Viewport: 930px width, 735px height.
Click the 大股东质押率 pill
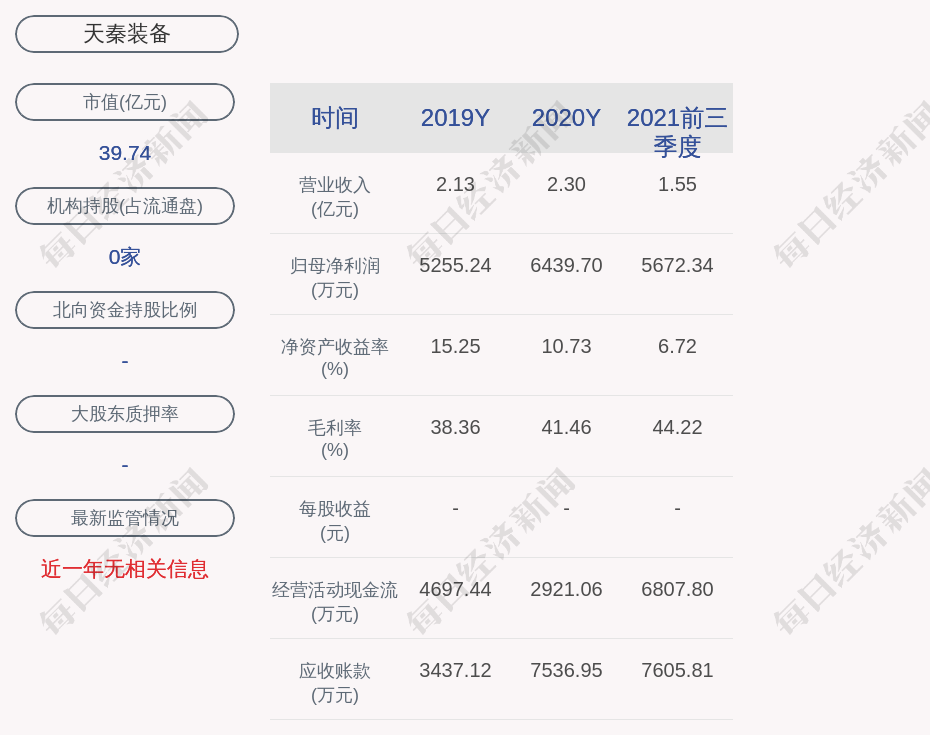coord(125,414)
